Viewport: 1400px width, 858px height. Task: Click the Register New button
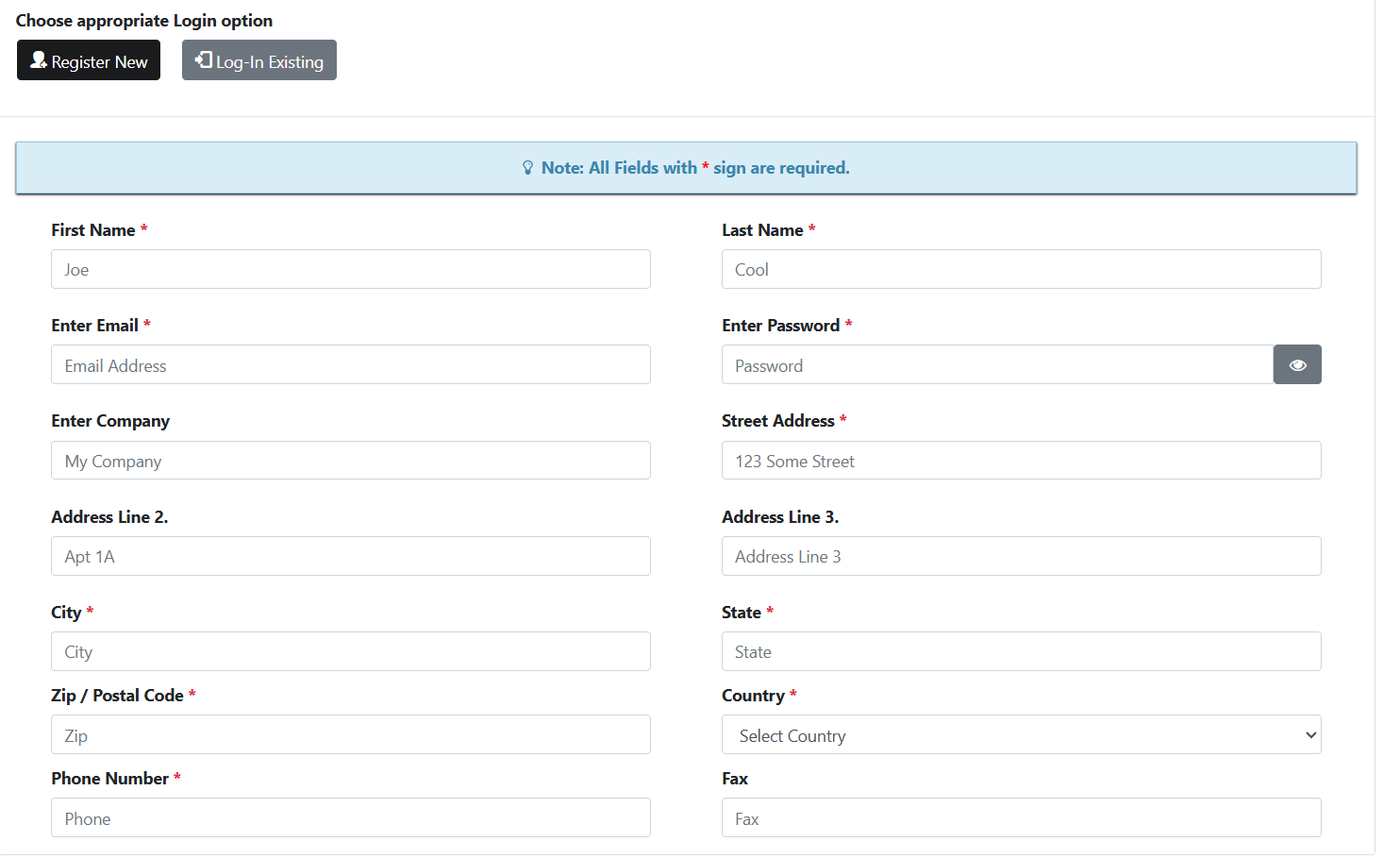click(89, 60)
